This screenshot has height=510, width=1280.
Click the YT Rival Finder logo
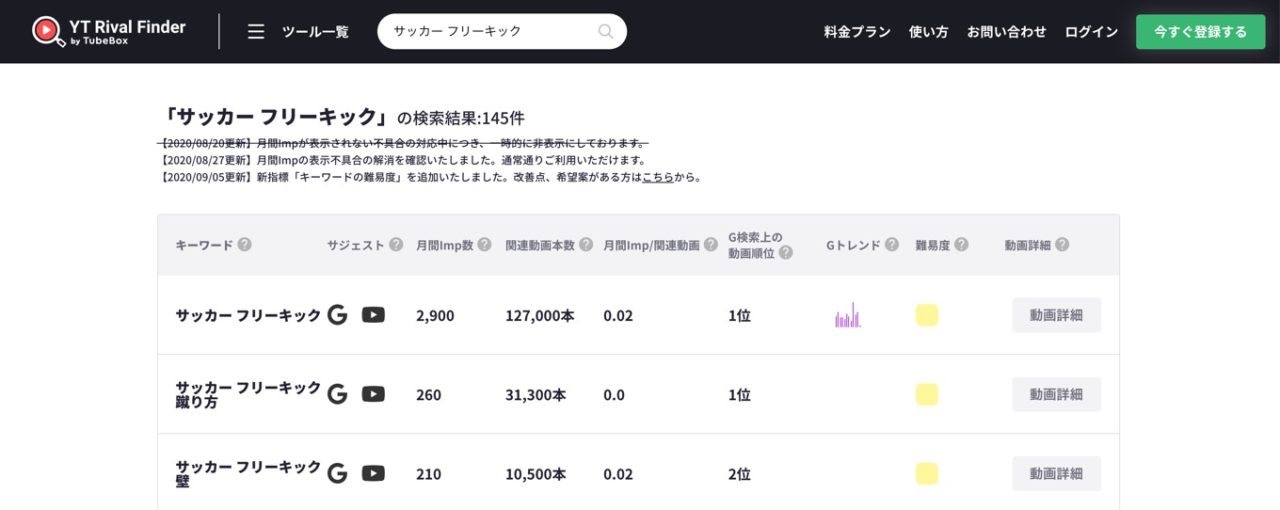pyautogui.click(x=109, y=32)
